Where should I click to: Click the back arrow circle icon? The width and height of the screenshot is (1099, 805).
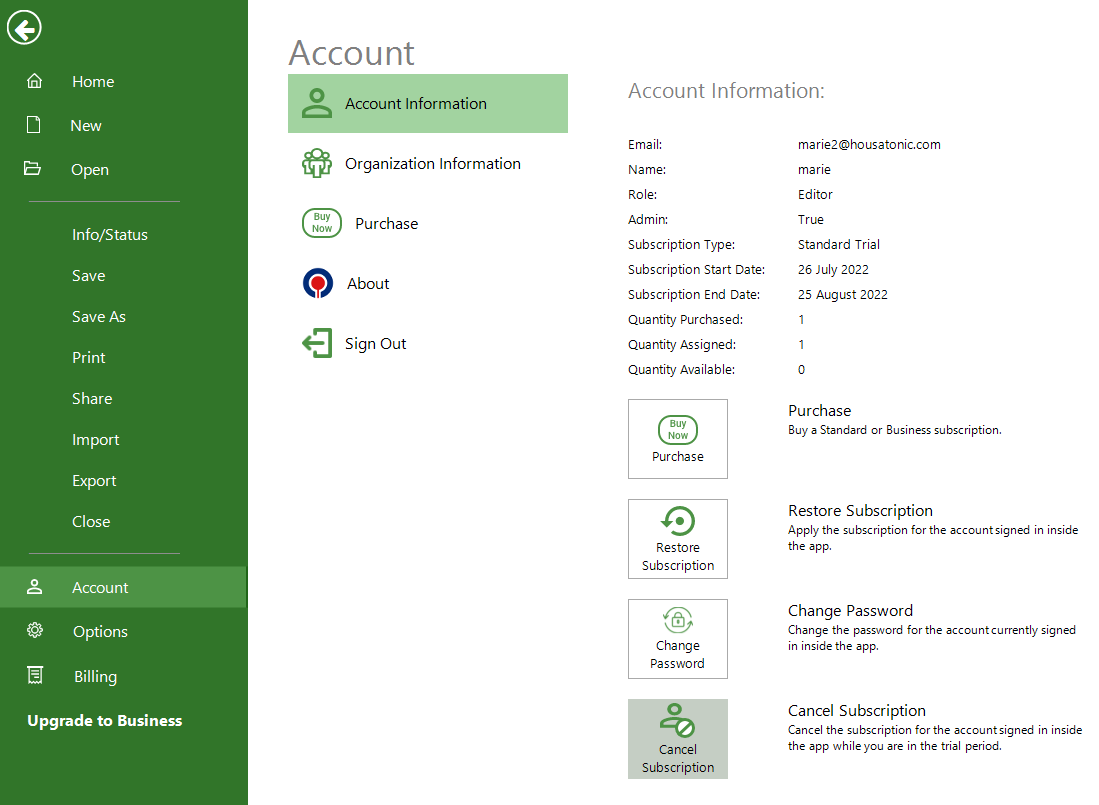click(25, 28)
